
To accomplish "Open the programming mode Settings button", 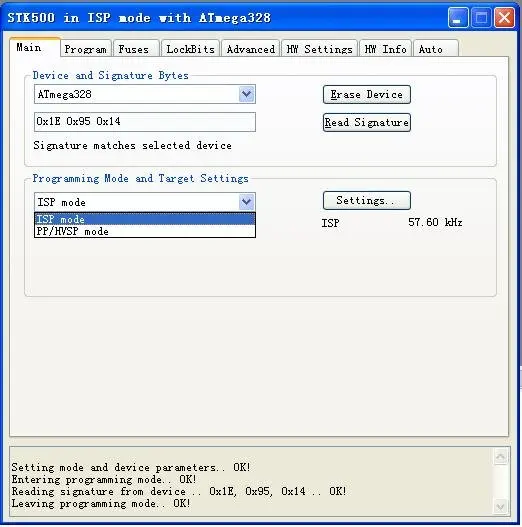I will click(367, 200).
